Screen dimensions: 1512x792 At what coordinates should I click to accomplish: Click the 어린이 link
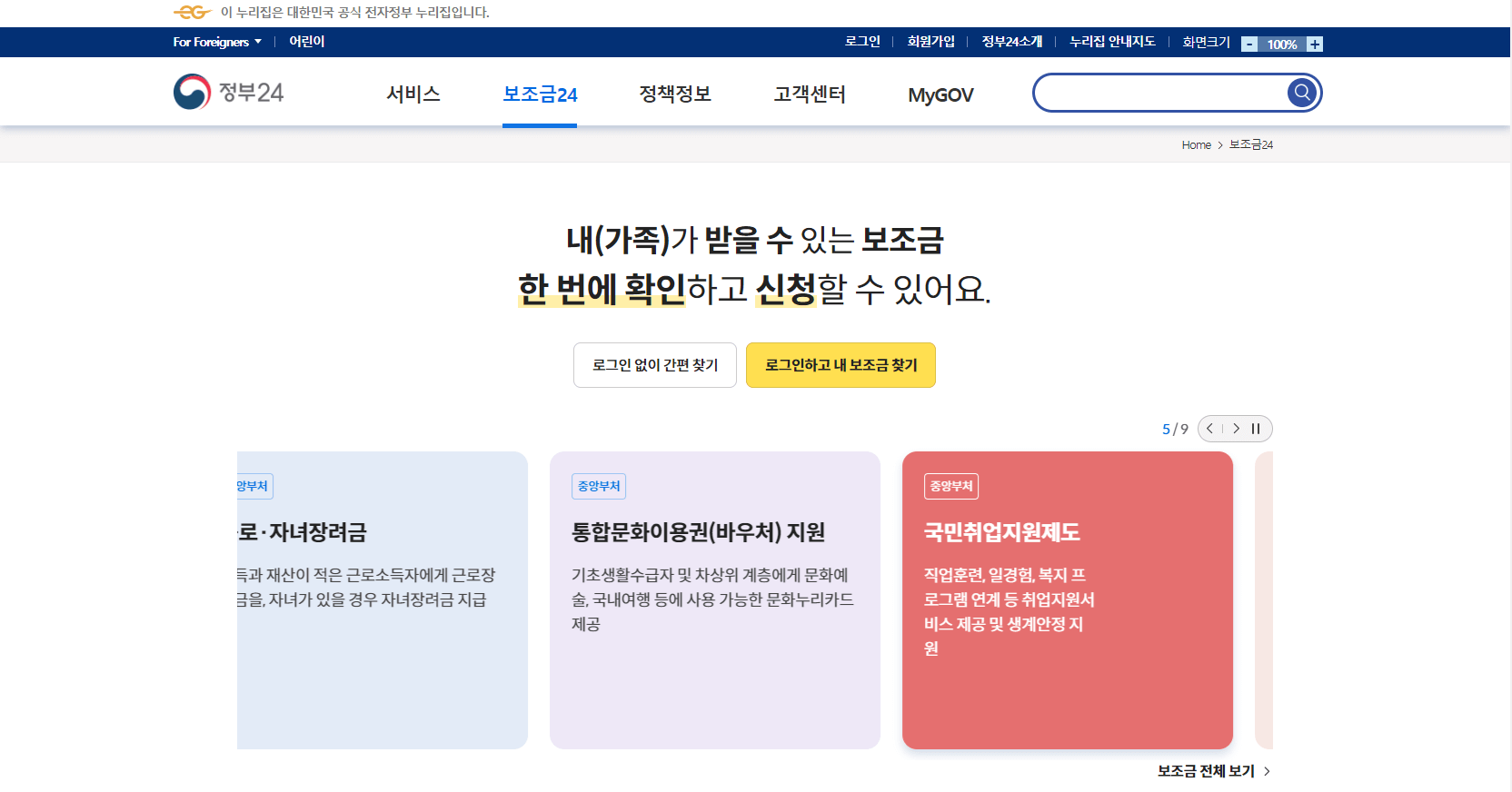[307, 42]
